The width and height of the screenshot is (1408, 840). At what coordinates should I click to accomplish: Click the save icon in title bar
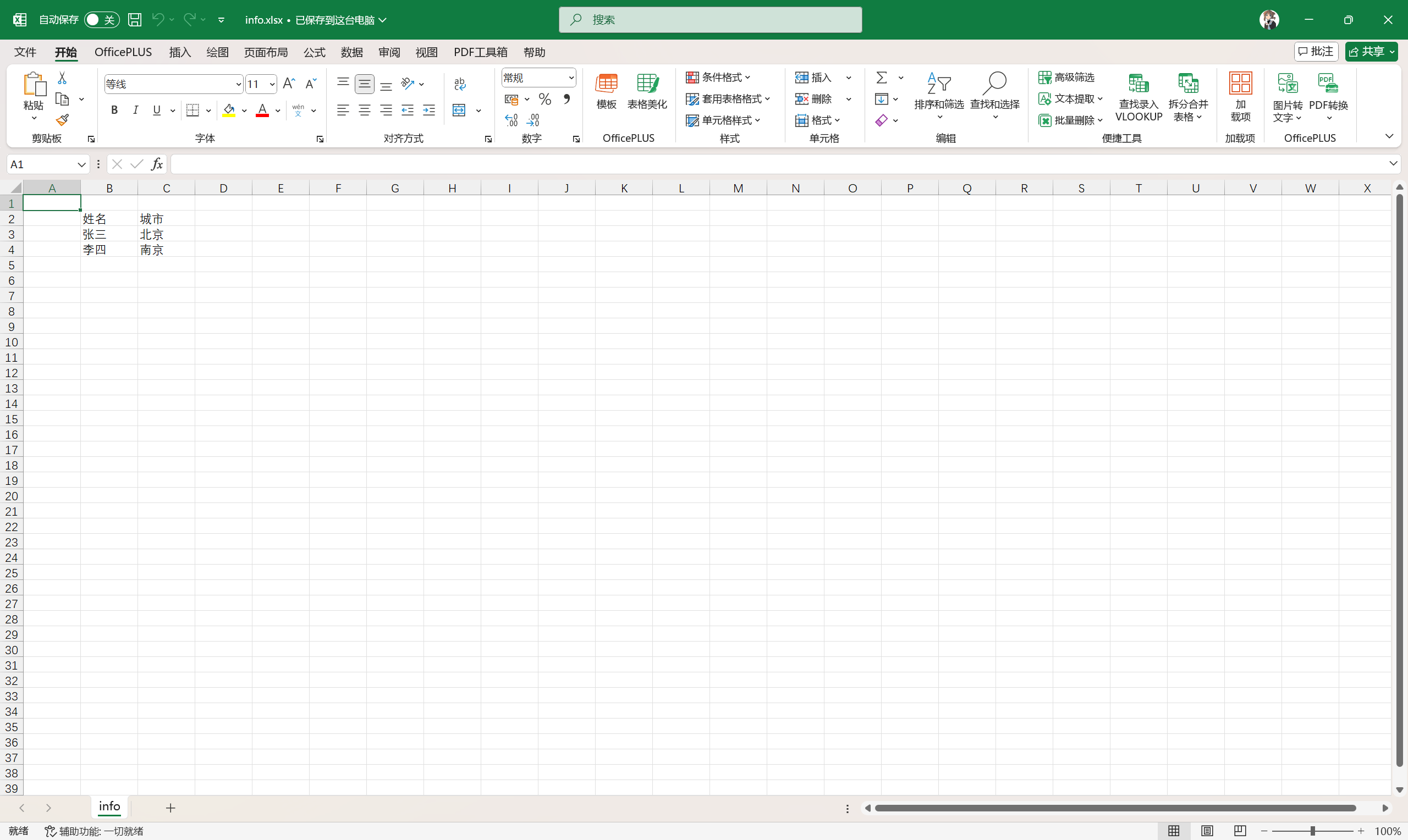(135, 20)
